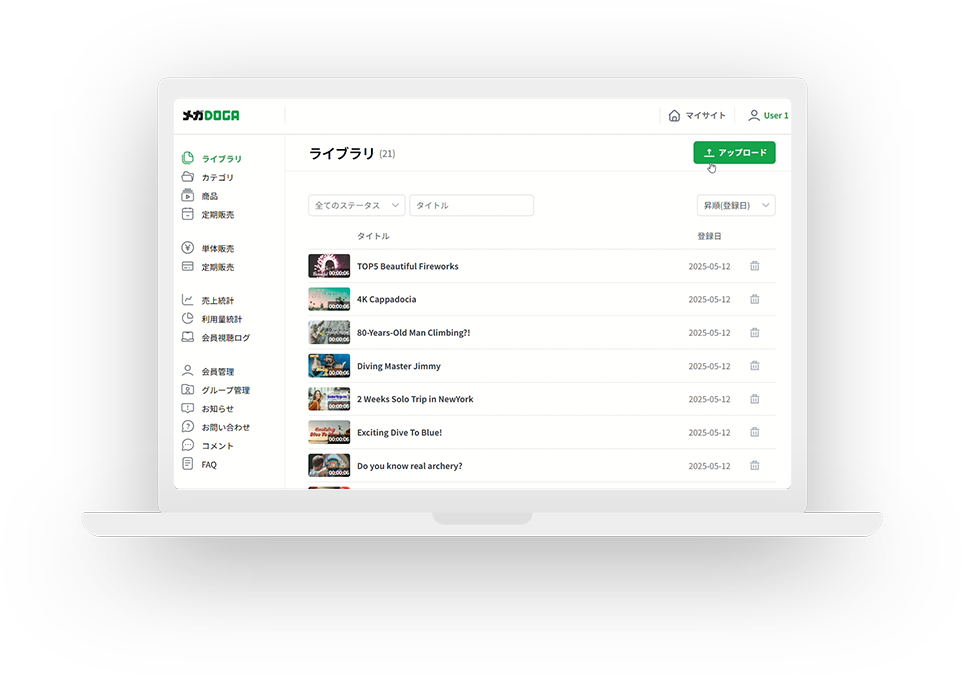Screen dimensions: 962x675
Task: Remove Diving Master Jimmy using trash icon
Action: (x=755, y=366)
